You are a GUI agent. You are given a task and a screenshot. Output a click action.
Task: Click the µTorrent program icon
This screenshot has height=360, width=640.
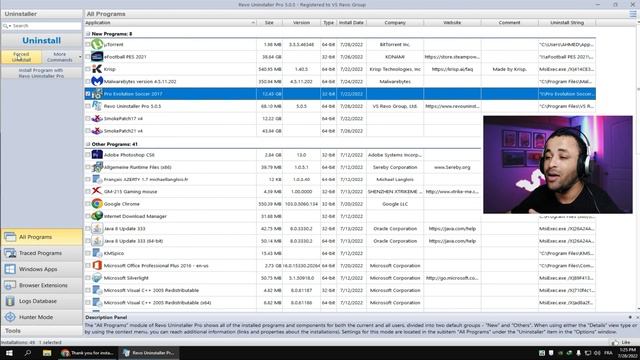[97, 44]
